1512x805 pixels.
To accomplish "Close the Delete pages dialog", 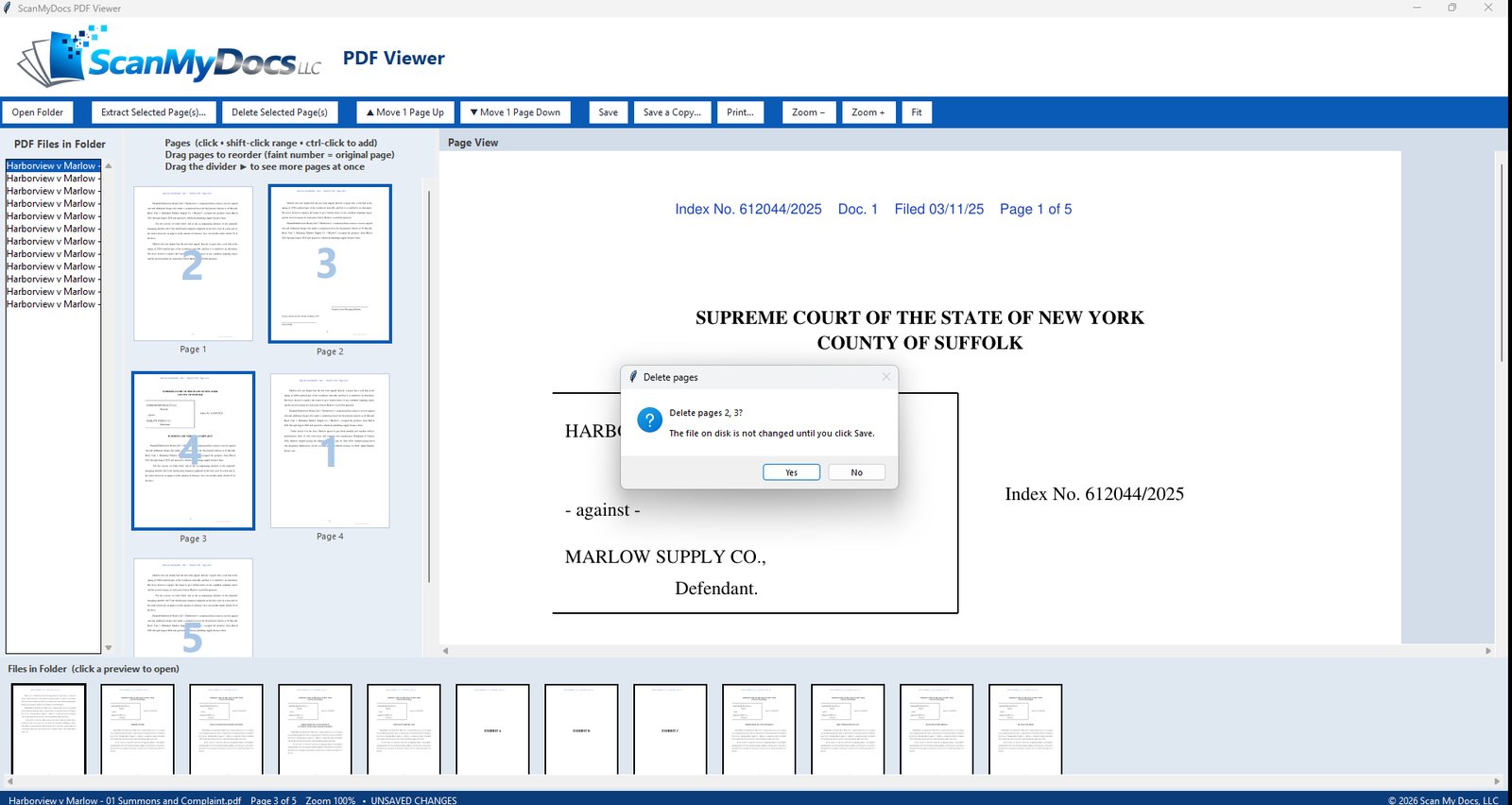I will tap(885, 377).
